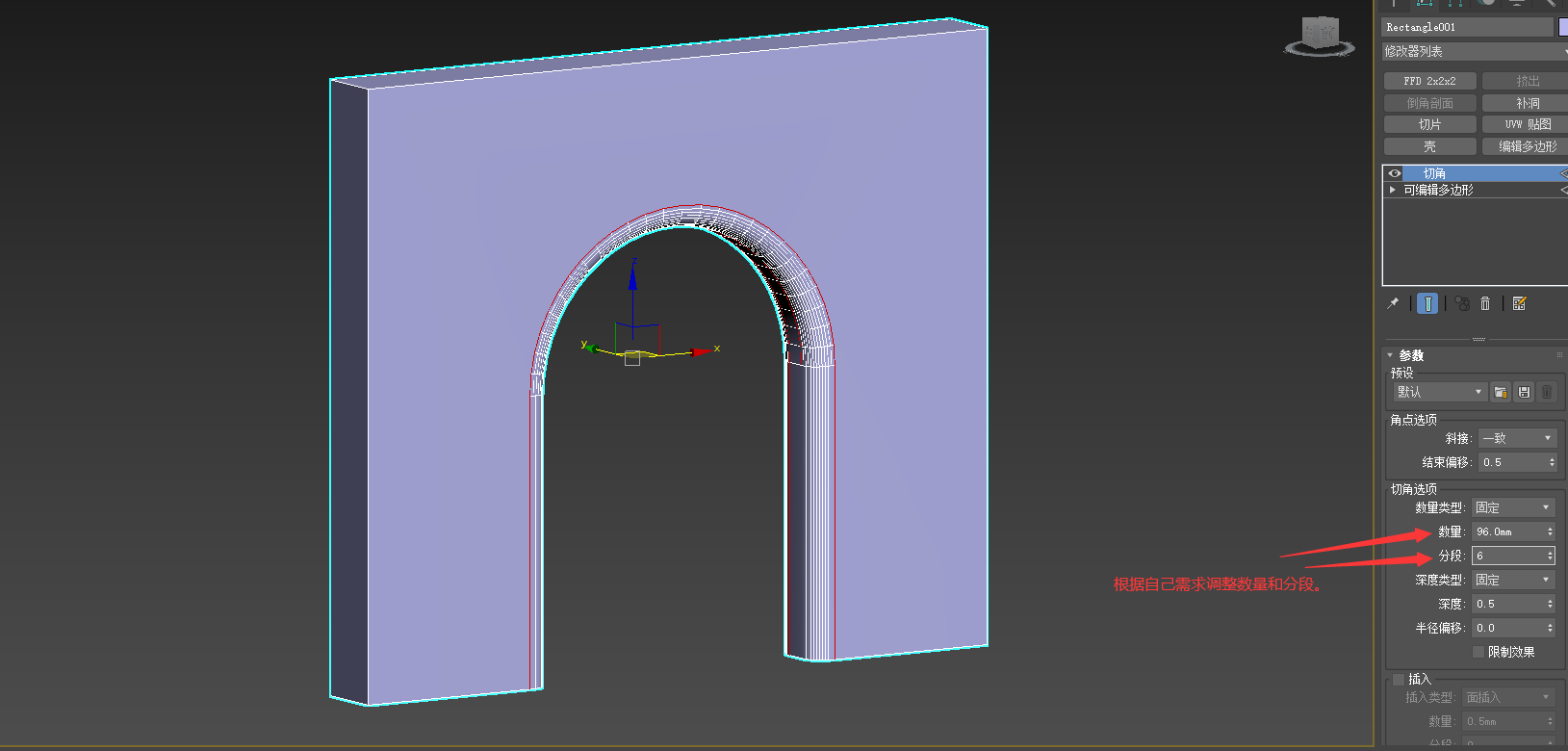Enable the 限制效果 checkbox

click(x=1478, y=652)
